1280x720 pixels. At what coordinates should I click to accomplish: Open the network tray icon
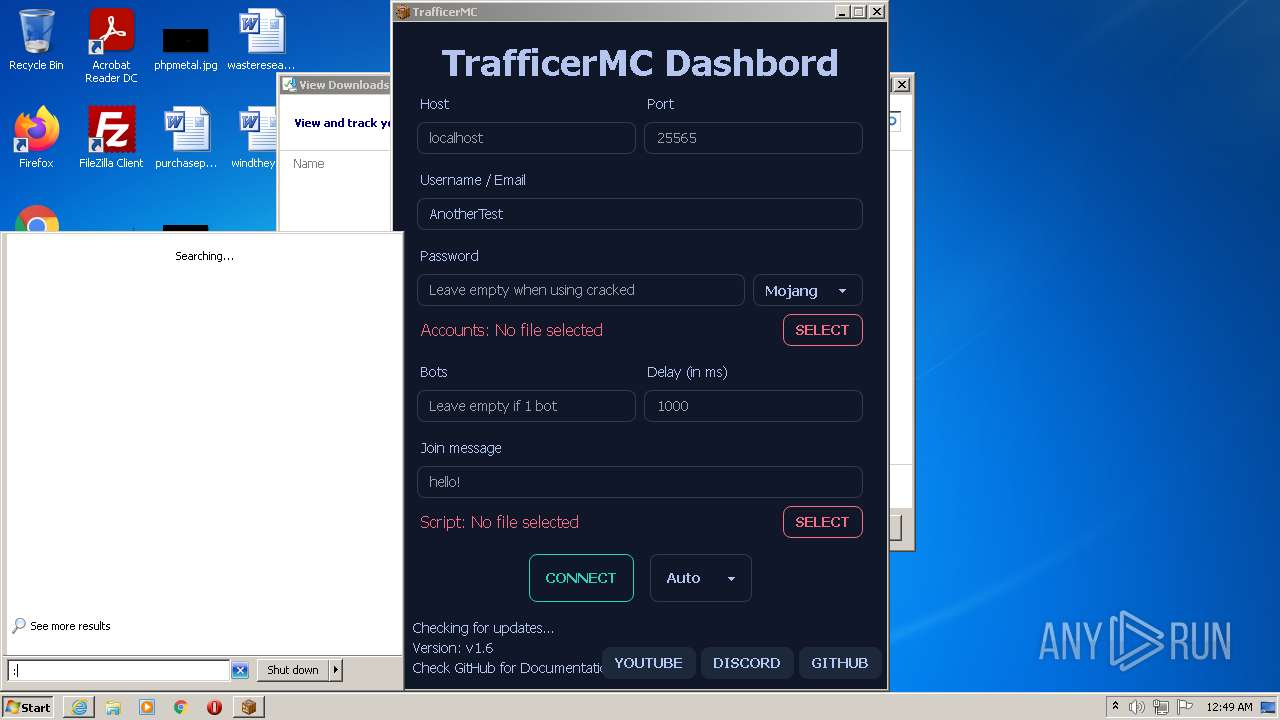tap(1161, 707)
